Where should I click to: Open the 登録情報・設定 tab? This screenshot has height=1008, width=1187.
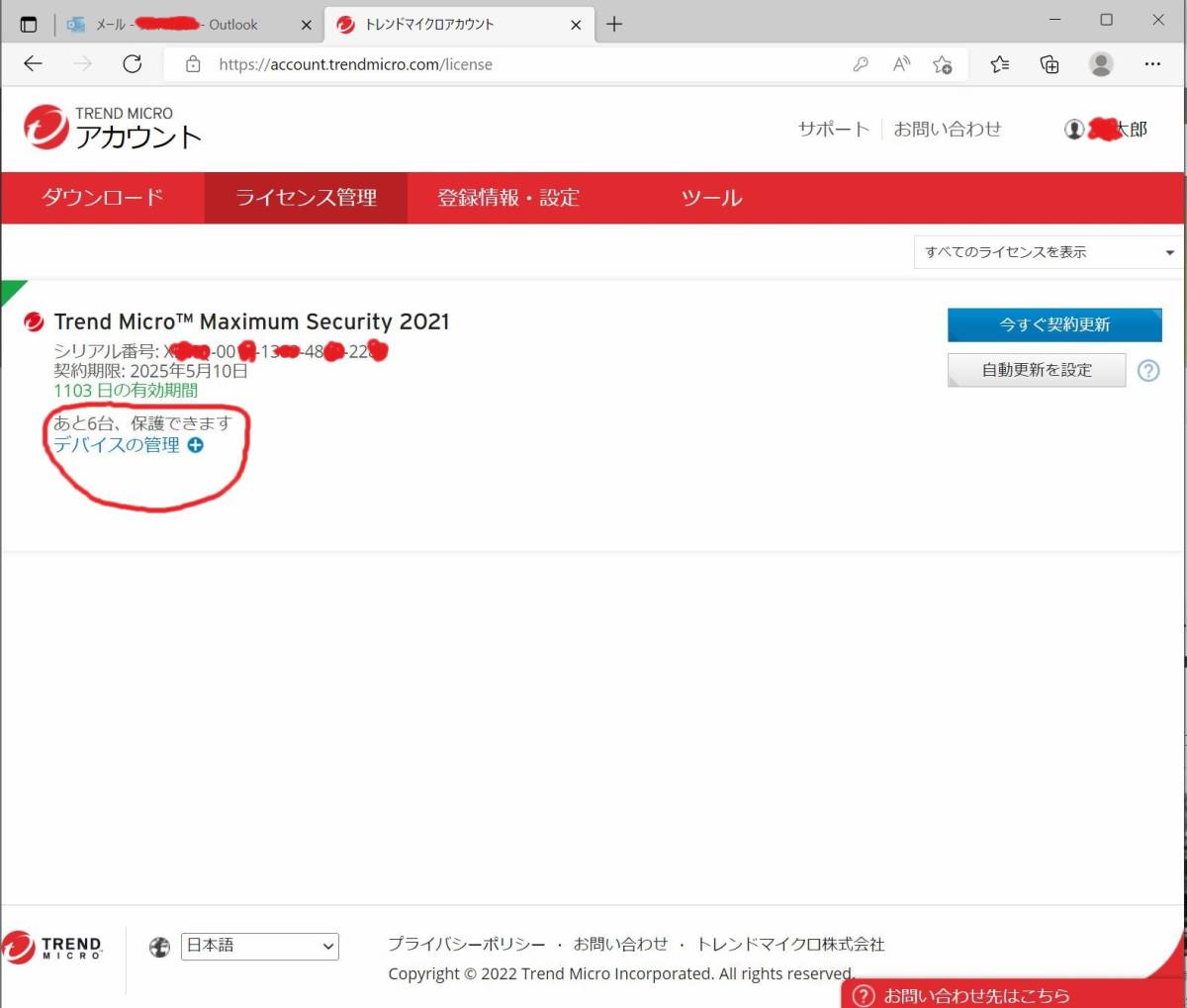508,197
